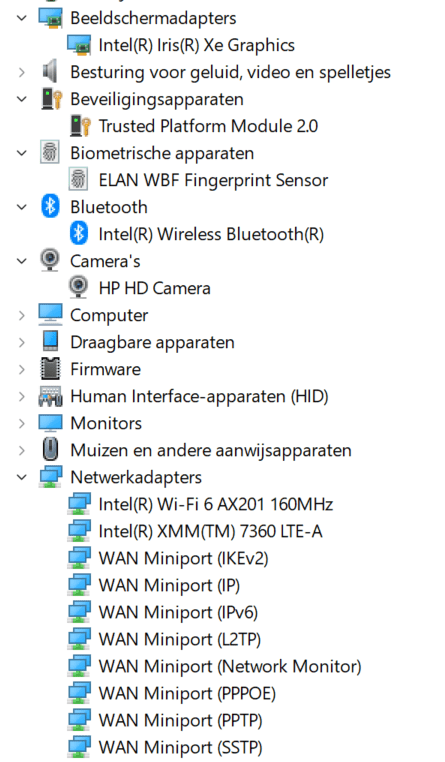Click the Trusted Platform Module 2.0 icon
This screenshot has height=762, width=445.
(80, 126)
